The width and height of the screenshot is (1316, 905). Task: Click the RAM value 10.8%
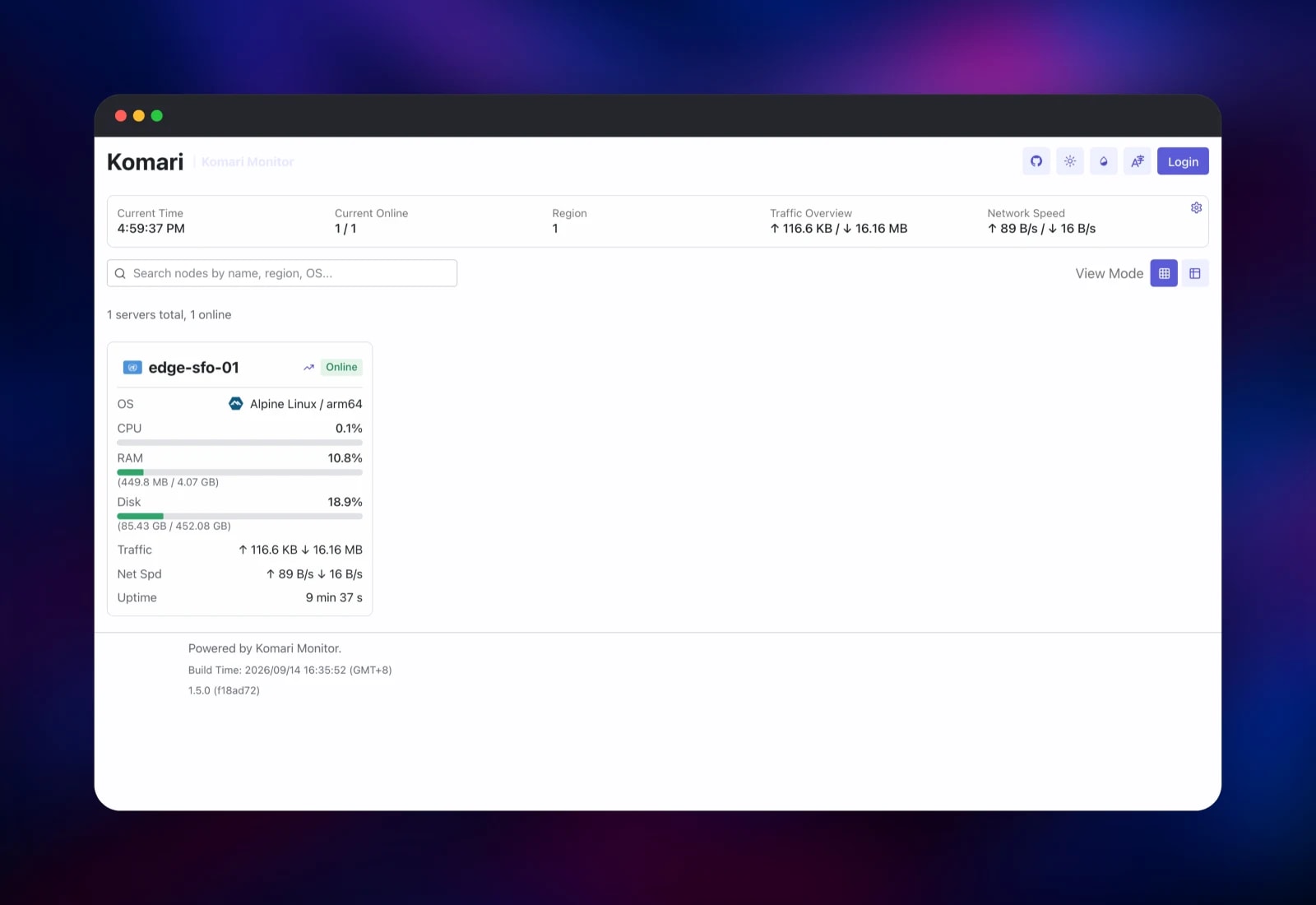(345, 458)
